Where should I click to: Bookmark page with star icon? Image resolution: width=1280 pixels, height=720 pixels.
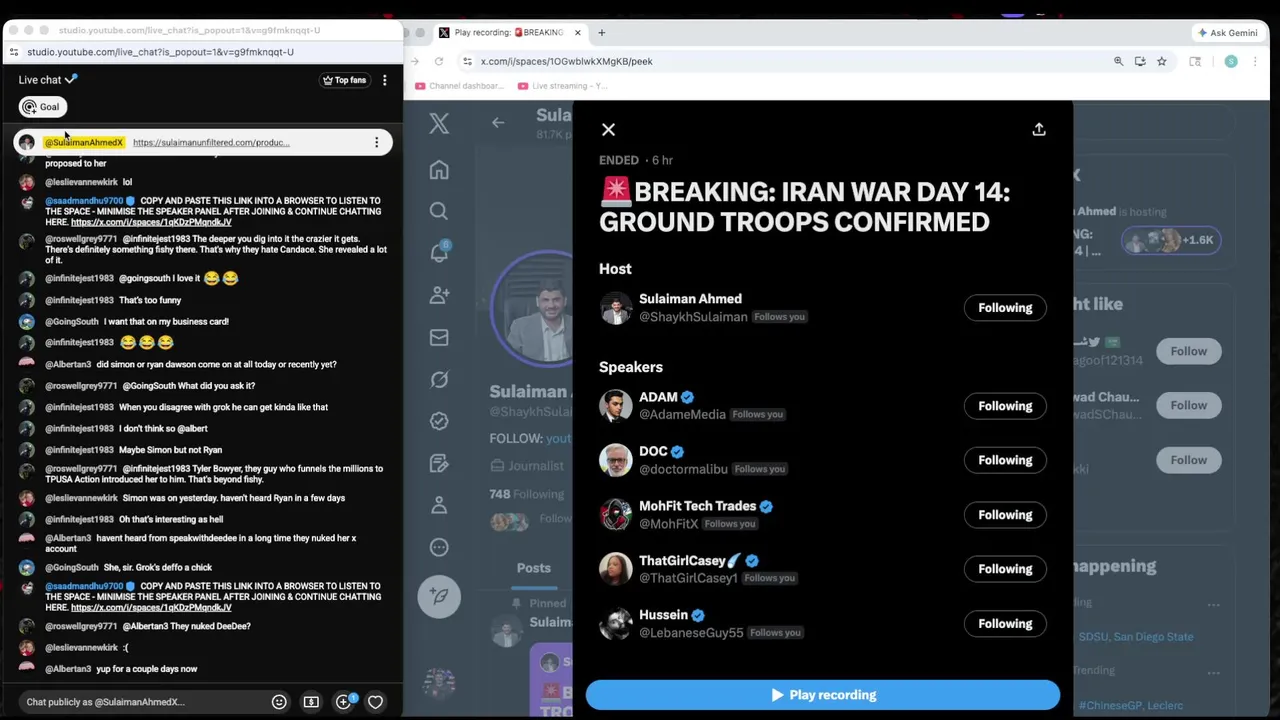[x=1161, y=61]
